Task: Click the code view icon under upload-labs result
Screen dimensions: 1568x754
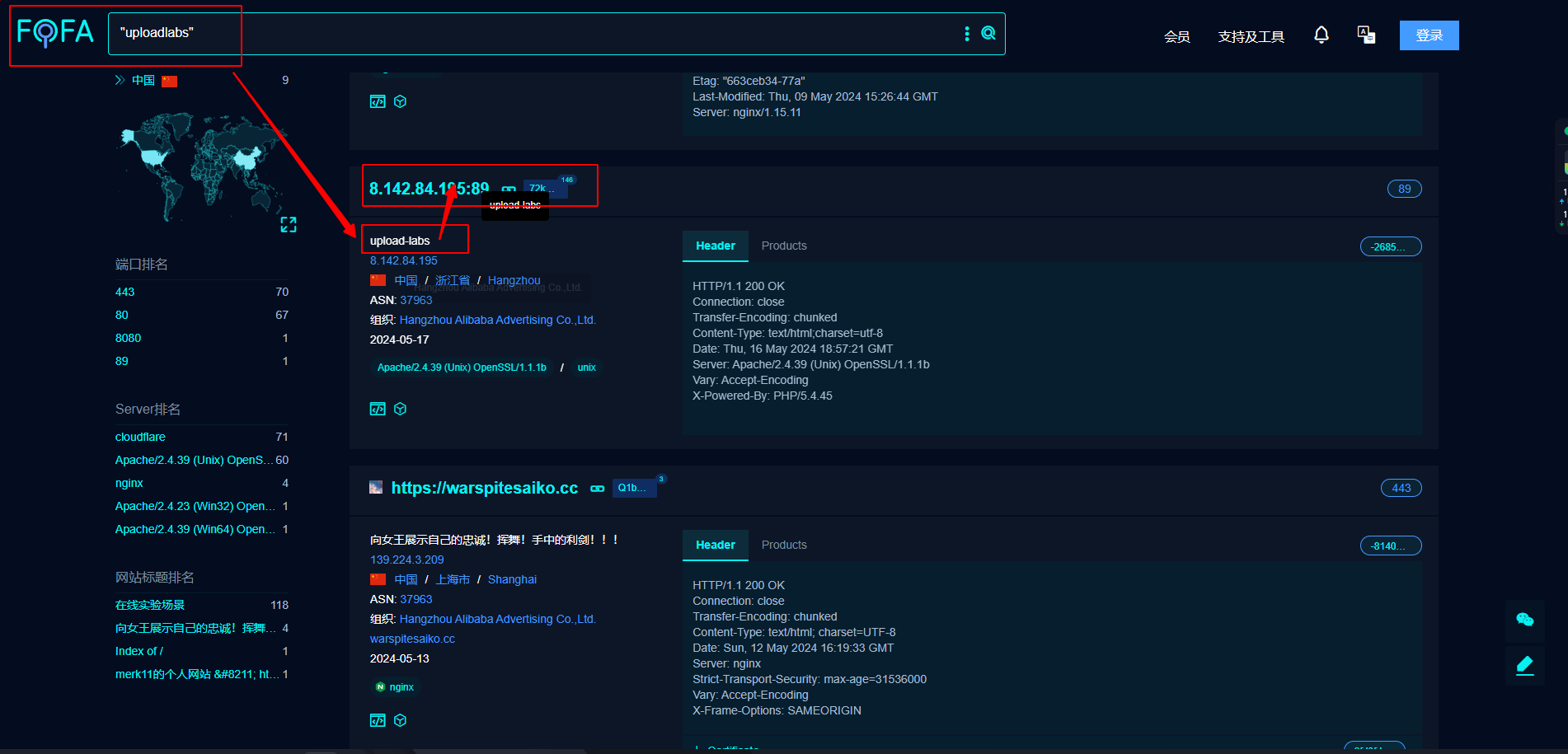Action: point(378,408)
